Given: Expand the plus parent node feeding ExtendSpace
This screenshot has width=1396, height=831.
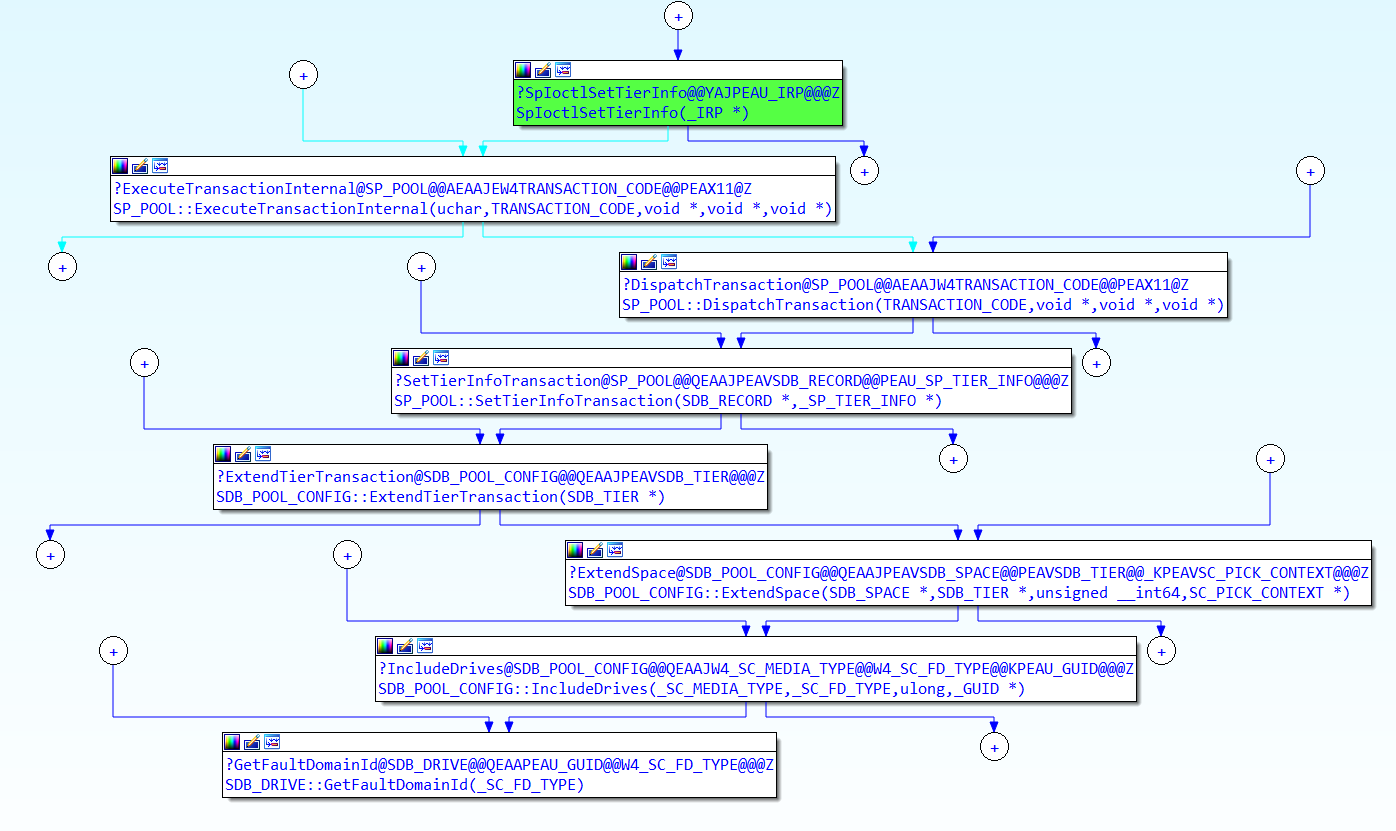Looking at the screenshot, I should pos(1270,459).
